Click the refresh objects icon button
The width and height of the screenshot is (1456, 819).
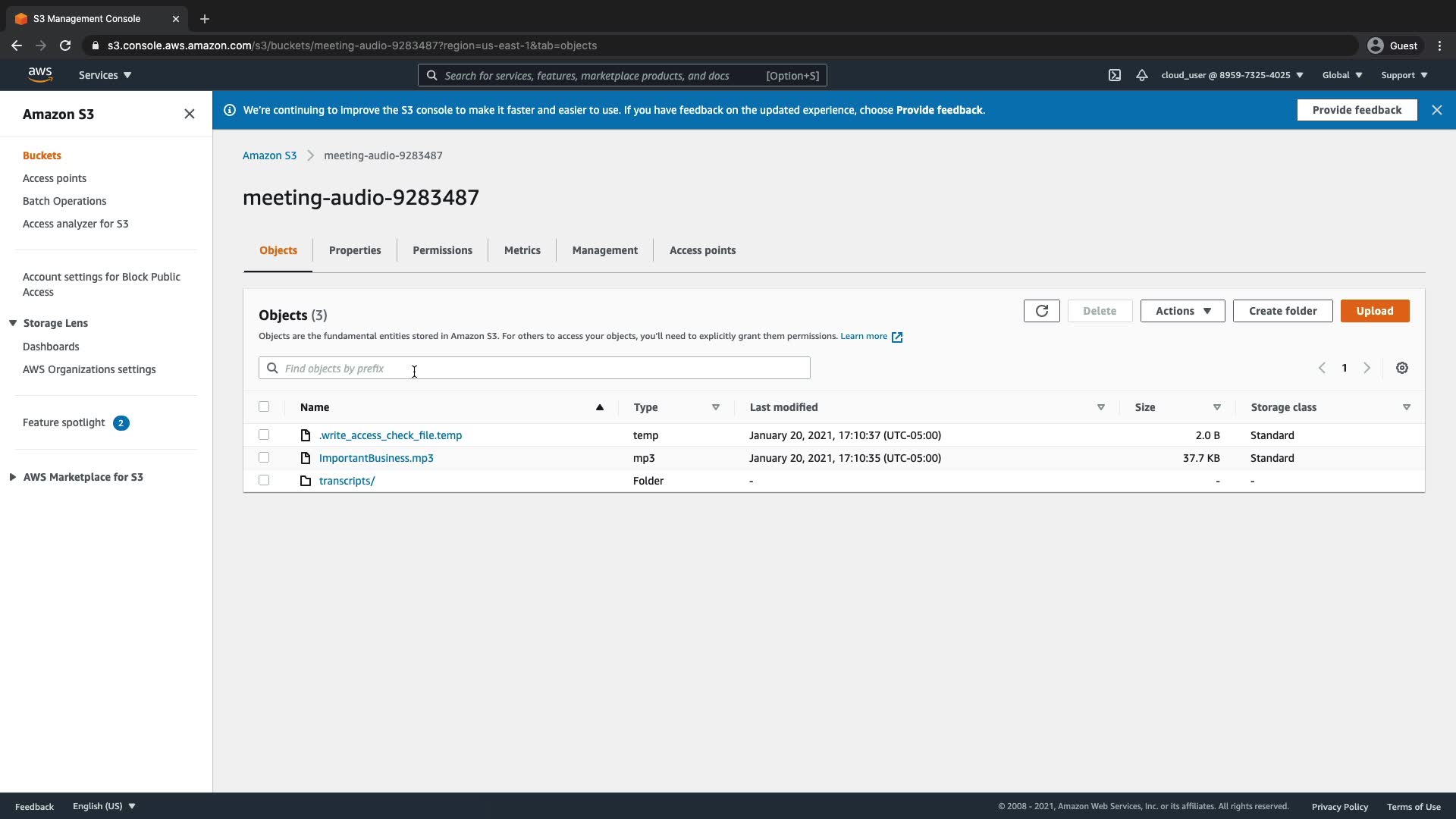[x=1041, y=311]
